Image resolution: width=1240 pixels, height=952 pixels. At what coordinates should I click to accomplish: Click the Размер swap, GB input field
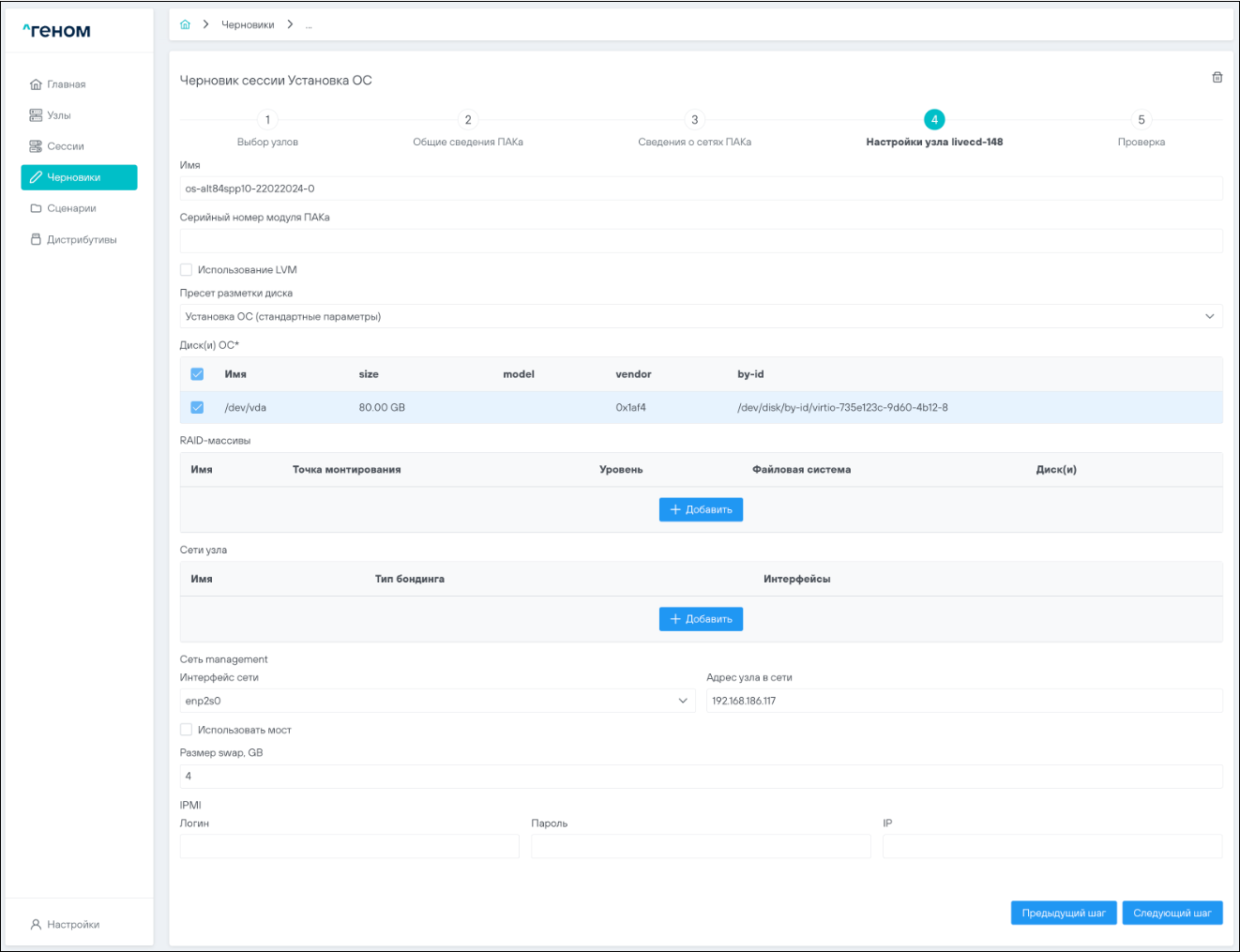700,777
